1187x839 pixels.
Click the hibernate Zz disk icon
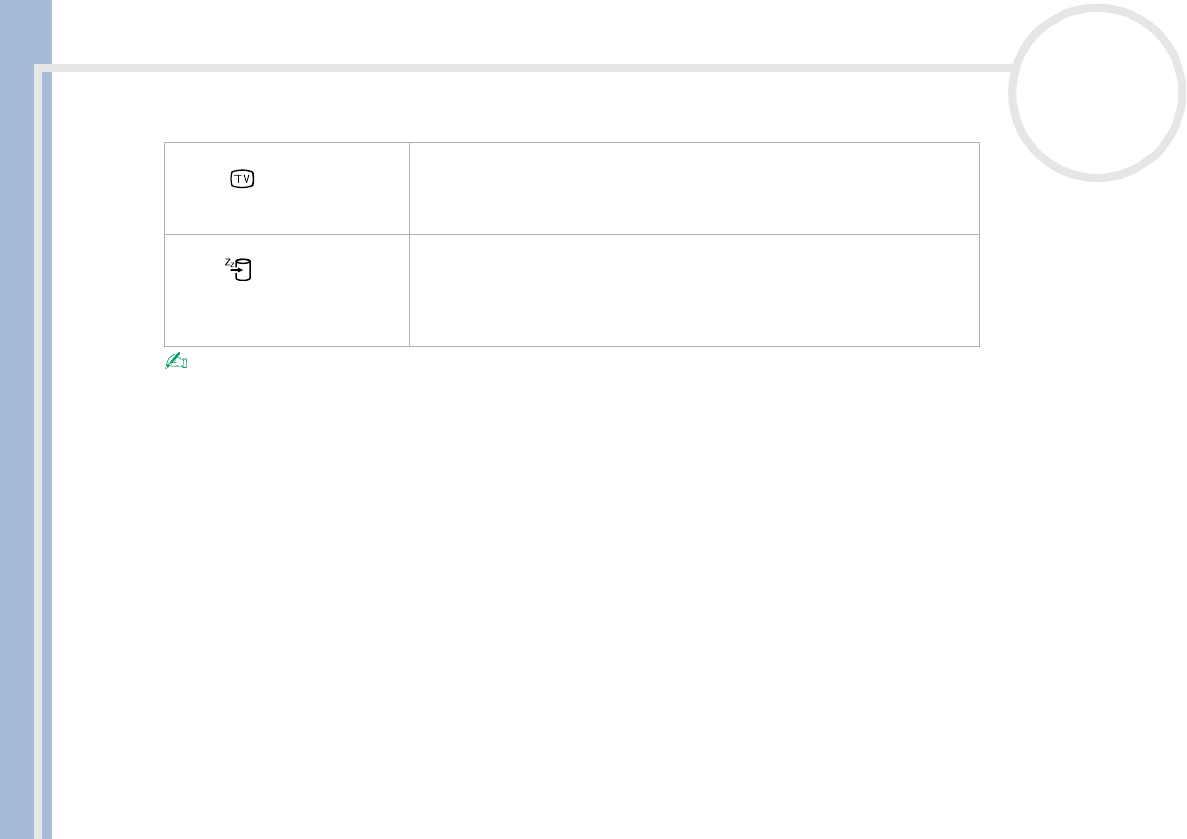238,270
